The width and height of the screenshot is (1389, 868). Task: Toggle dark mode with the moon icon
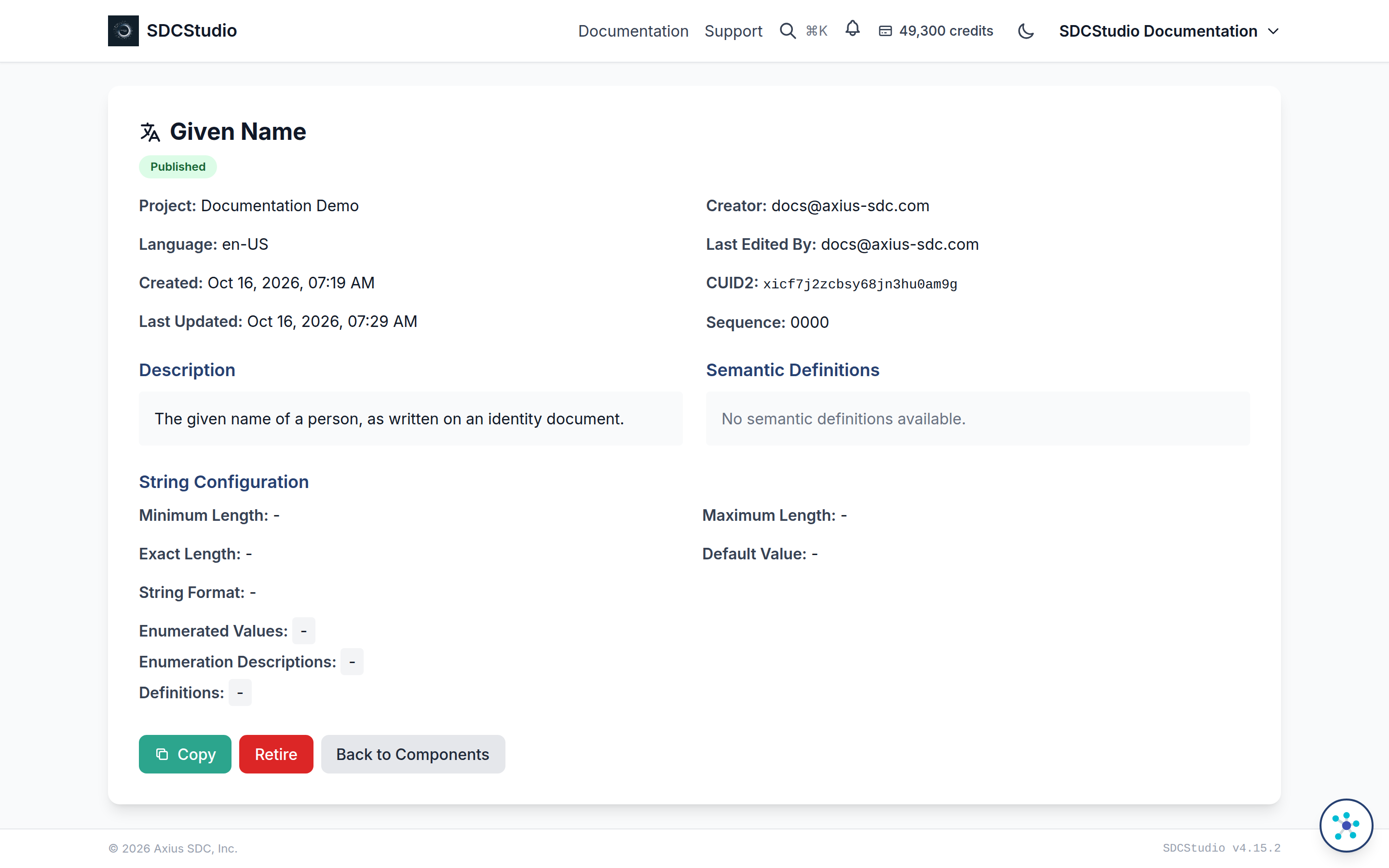point(1026,31)
